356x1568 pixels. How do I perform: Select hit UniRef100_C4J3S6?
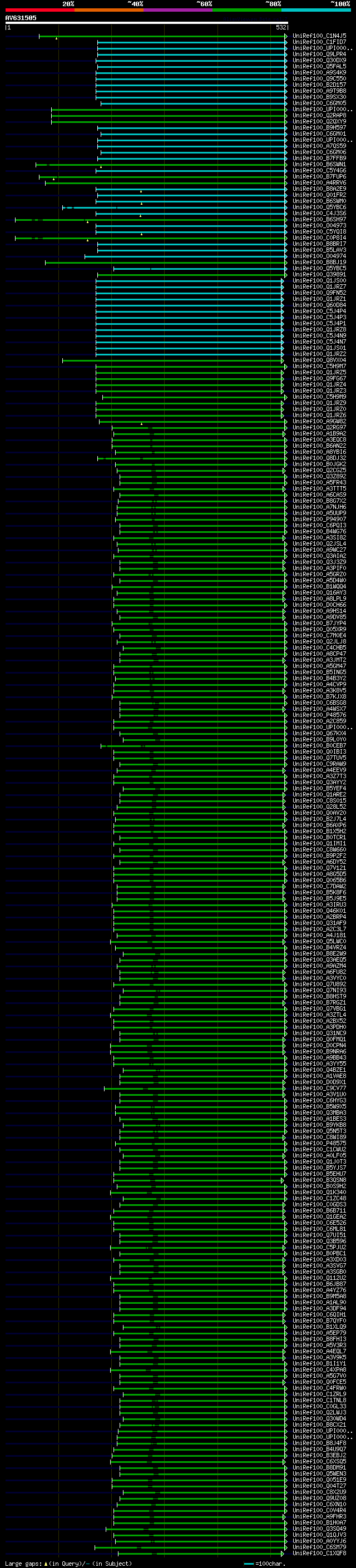pyautogui.click(x=319, y=213)
